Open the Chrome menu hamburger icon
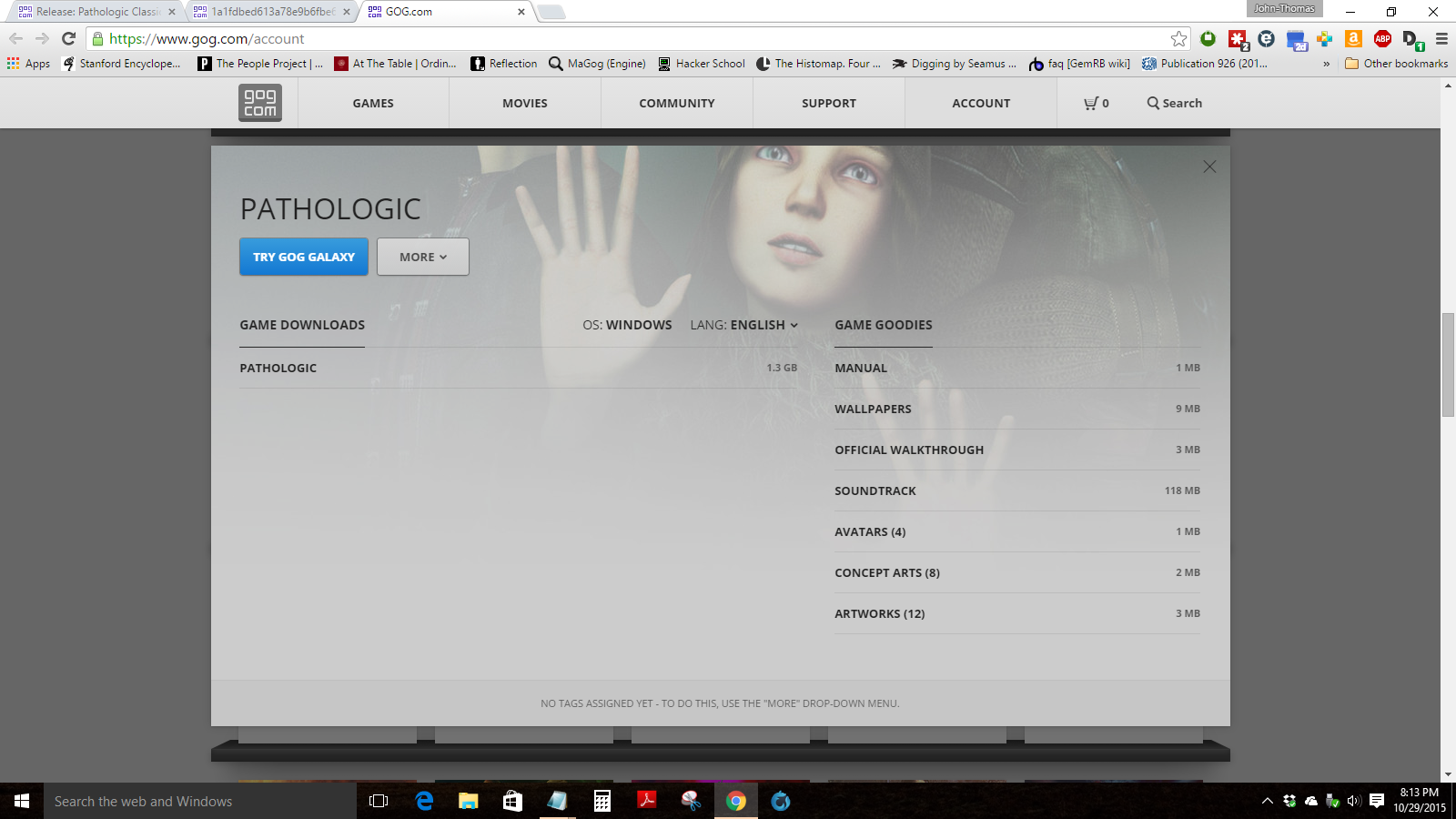Viewport: 1456px width, 819px height. [x=1441, y=38]
